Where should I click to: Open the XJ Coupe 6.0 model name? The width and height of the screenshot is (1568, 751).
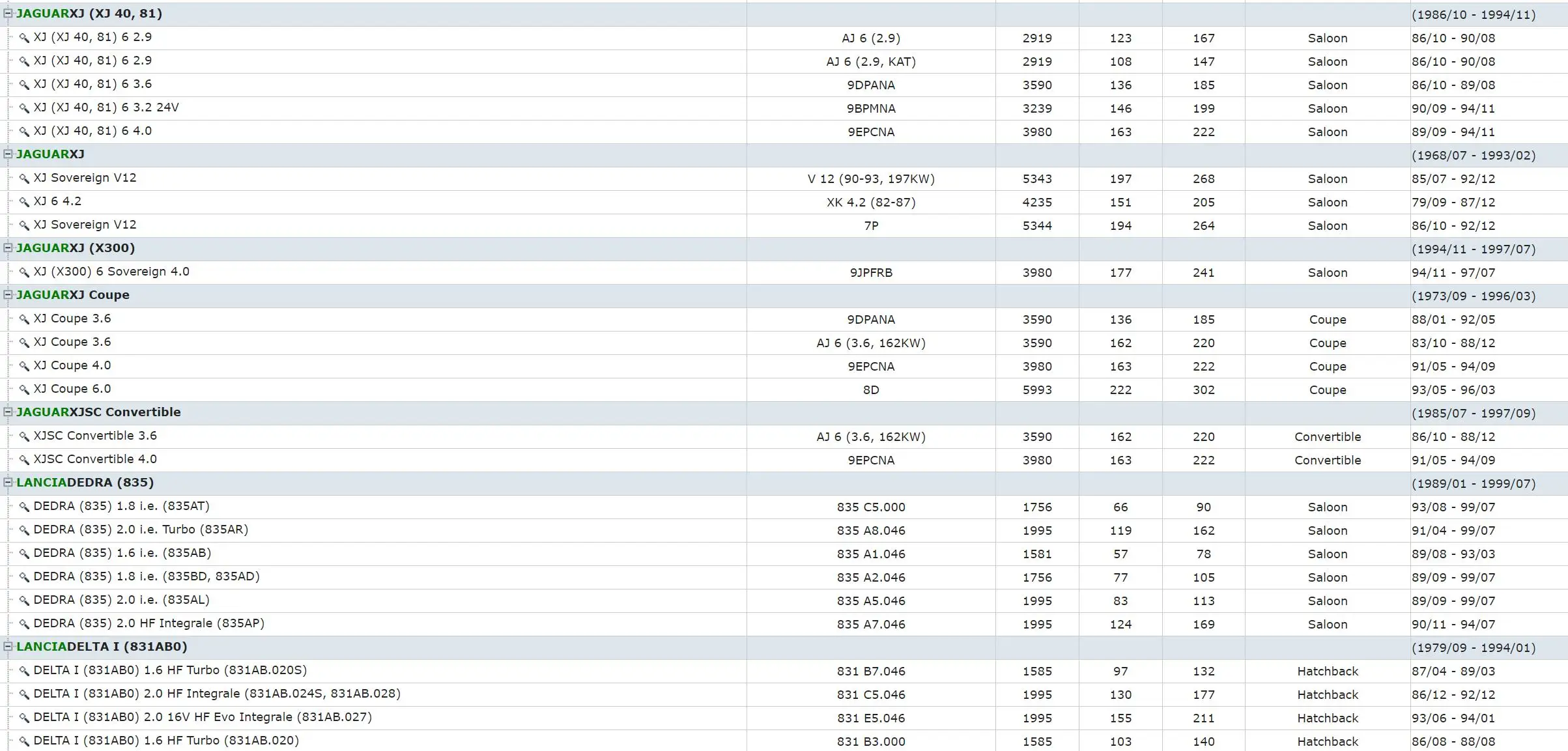point(72,389)
